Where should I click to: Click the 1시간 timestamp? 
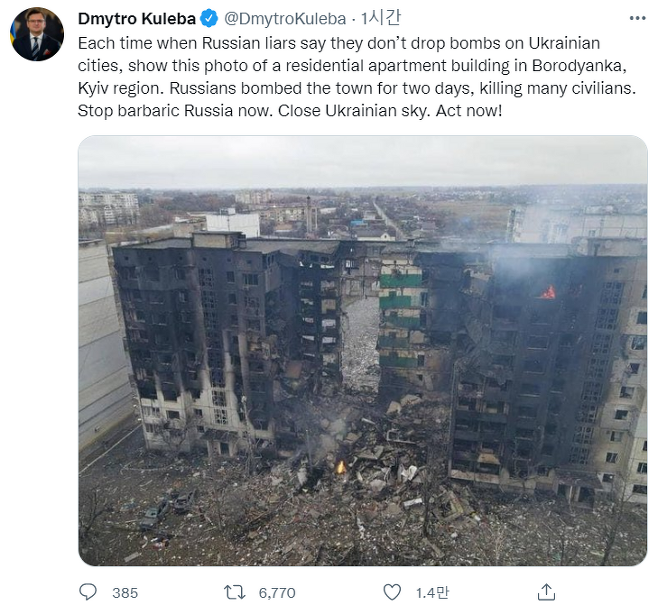pos(381,18)
